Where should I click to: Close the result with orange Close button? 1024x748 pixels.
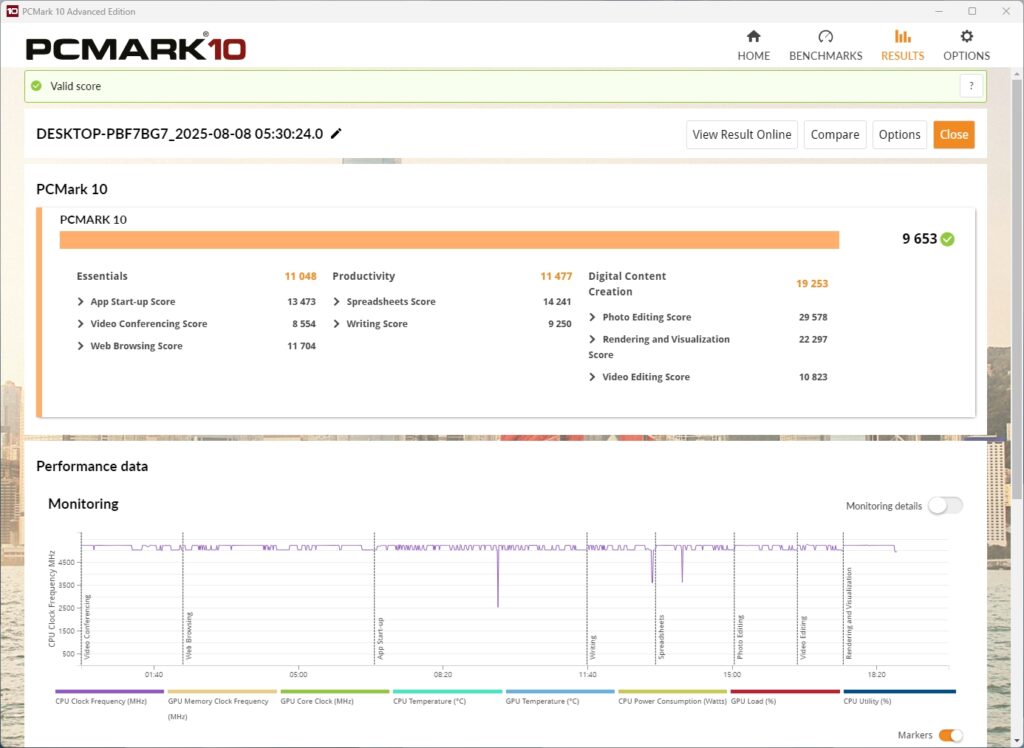(953, 135)
